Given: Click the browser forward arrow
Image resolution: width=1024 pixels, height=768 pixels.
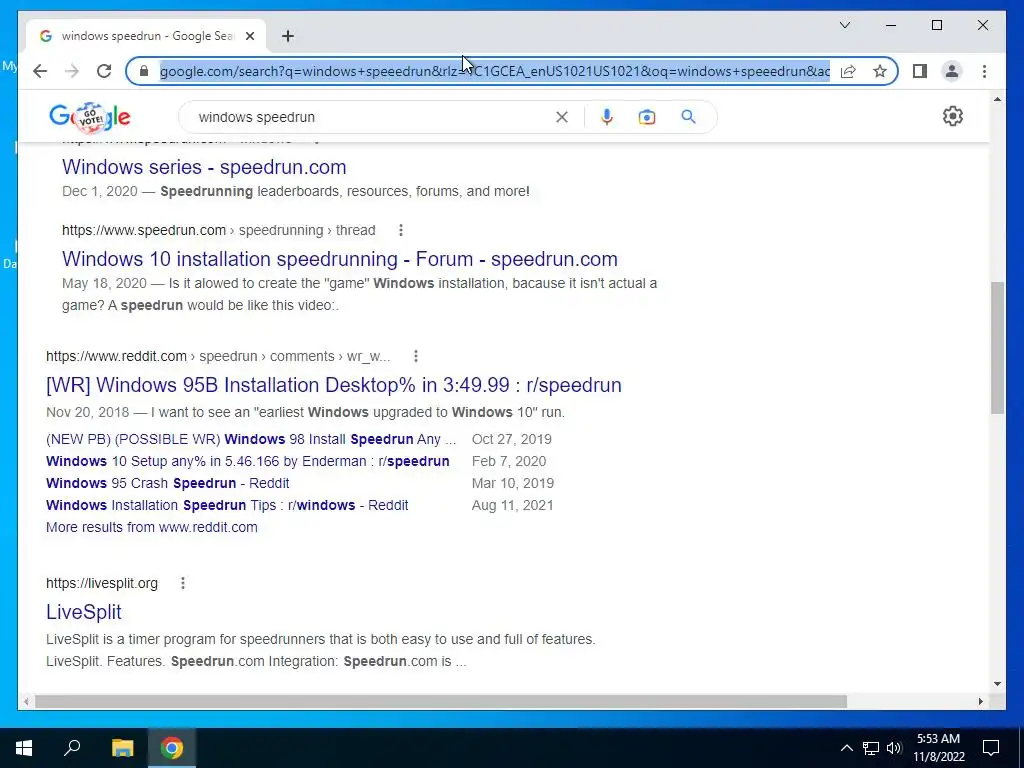Looking at the screenshot, I should coord(72,71).
